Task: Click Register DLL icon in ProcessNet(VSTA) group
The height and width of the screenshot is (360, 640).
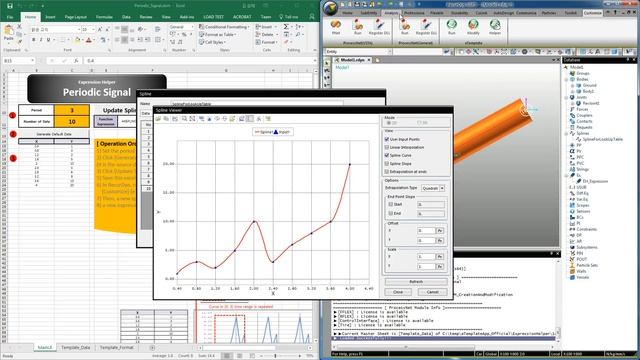Action: coord(379,26)
